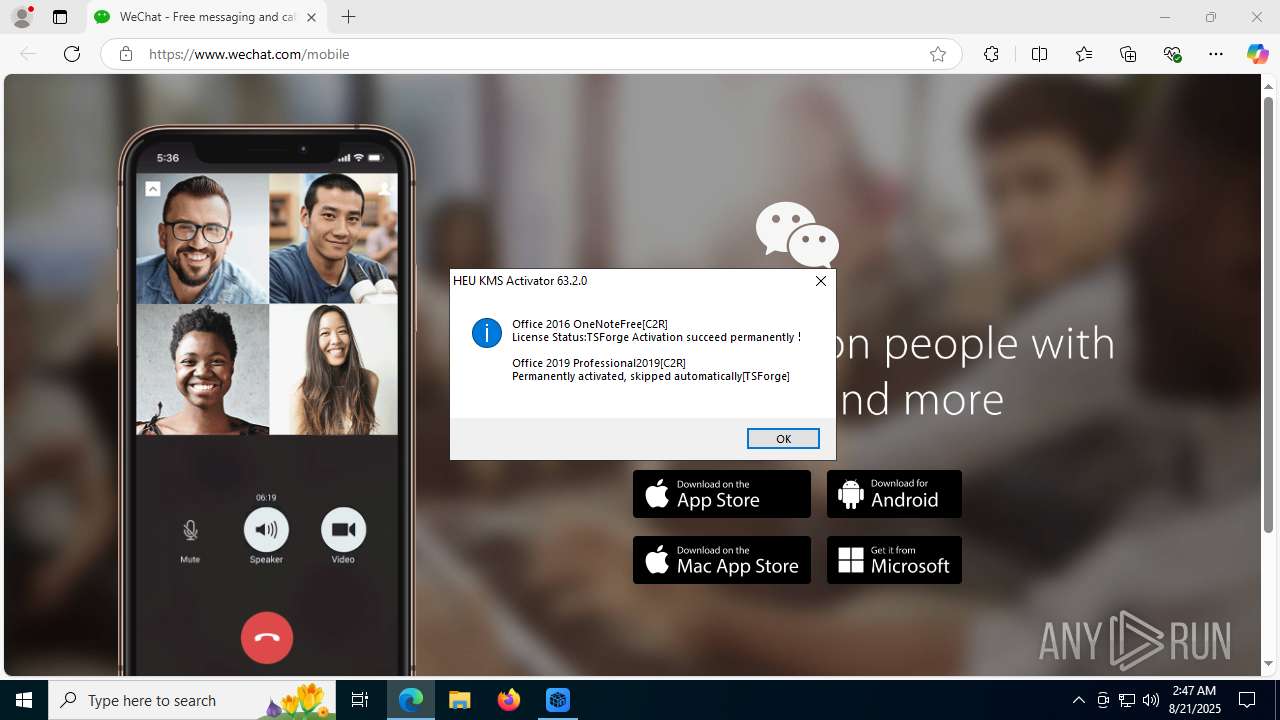Open the Favorites list icon
The height and width of the screenshot is (720, 1280).
pos(1084,54)
